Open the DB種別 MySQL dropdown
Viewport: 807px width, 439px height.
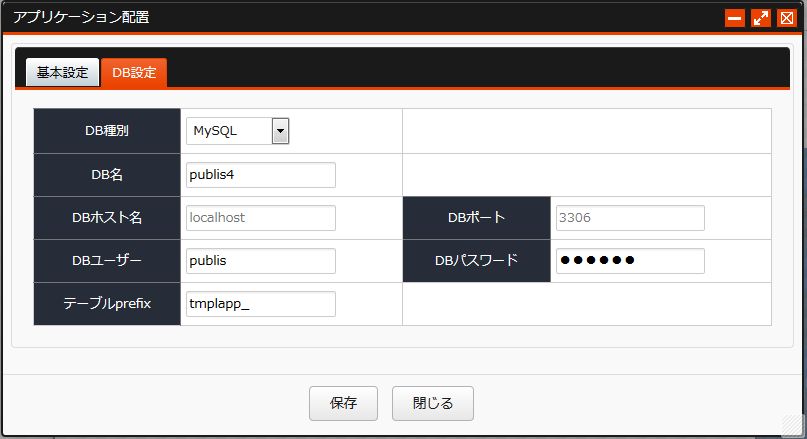(x=237, y=131)
